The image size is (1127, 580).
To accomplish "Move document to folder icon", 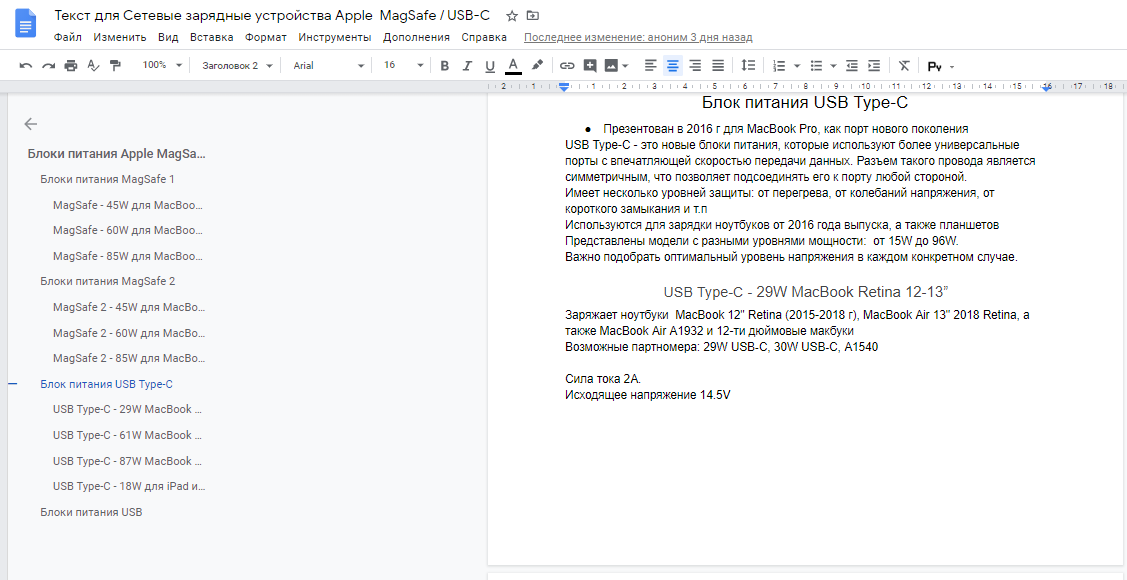I will 532,16.
